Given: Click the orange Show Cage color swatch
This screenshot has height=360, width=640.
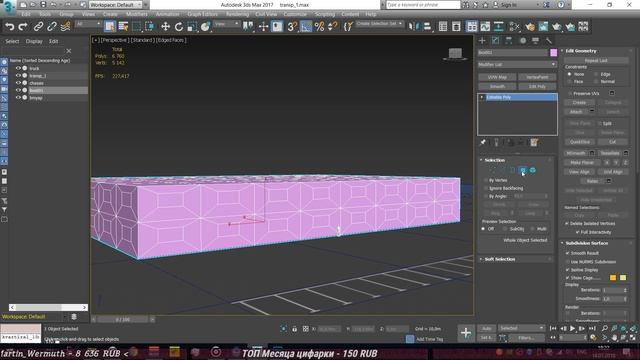Looking at the screenshot, I should click(613, 278).
